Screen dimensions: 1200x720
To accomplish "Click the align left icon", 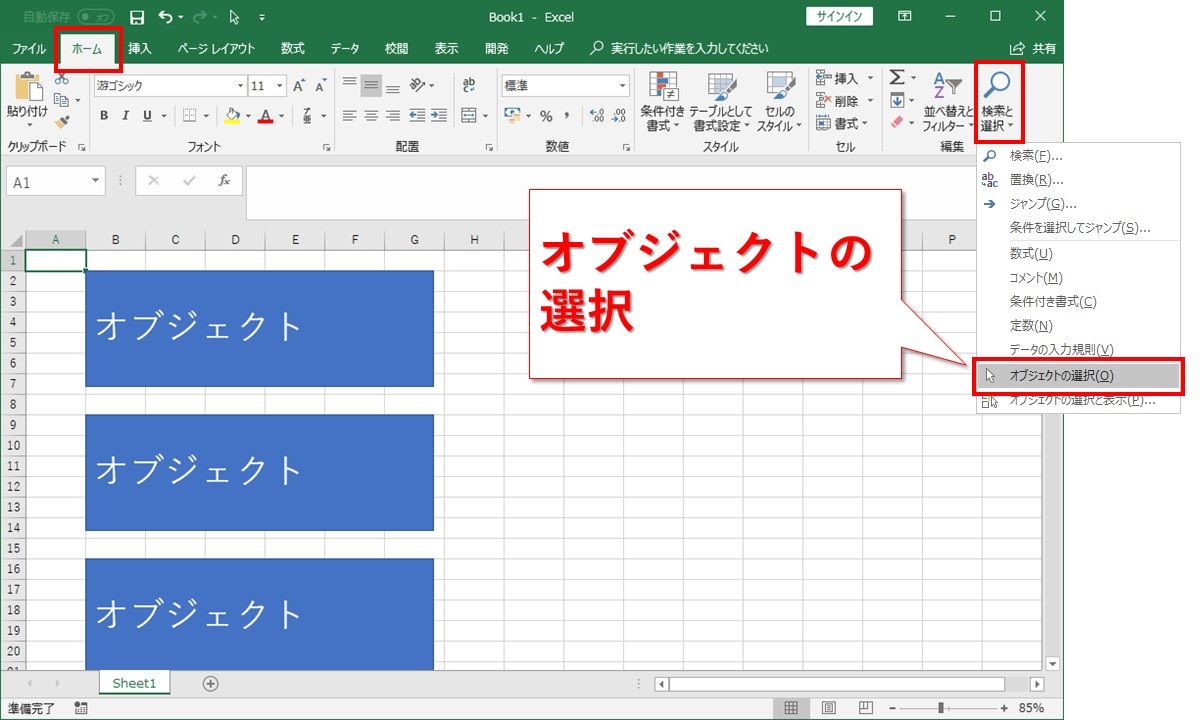I will 349,116.
